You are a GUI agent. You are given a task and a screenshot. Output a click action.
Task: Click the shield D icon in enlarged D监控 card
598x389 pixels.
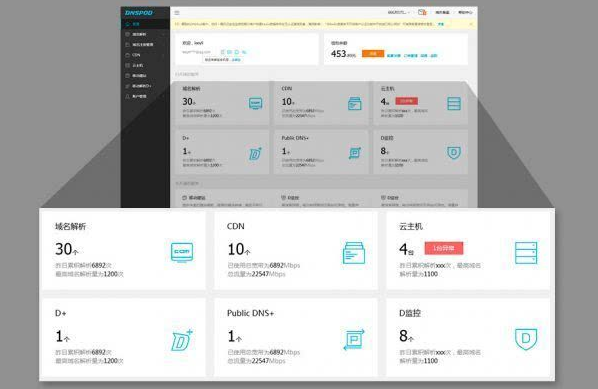tap(526, 339)
